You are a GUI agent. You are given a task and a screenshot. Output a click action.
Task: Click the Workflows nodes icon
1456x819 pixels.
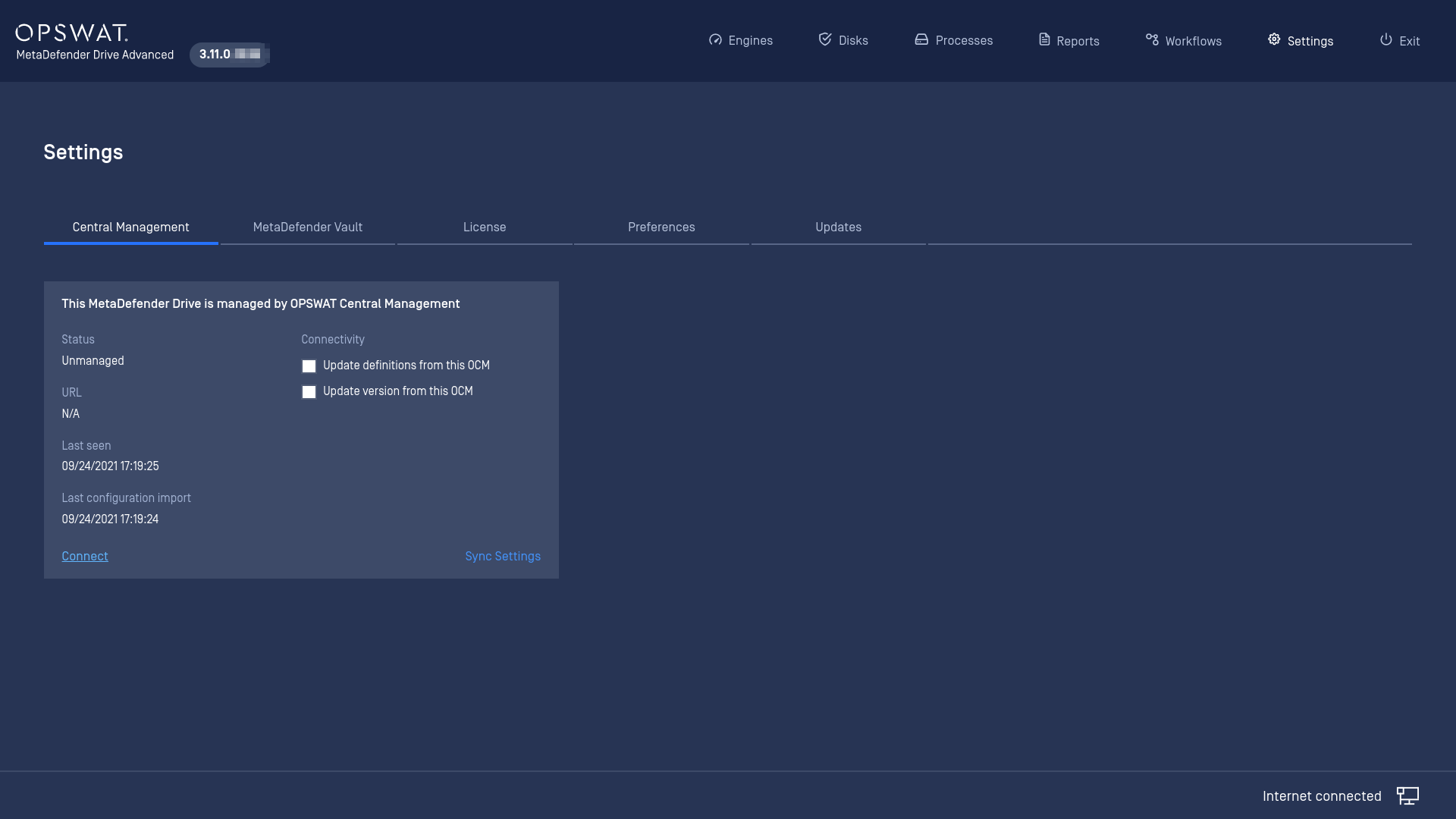(x=1152, y=39)
